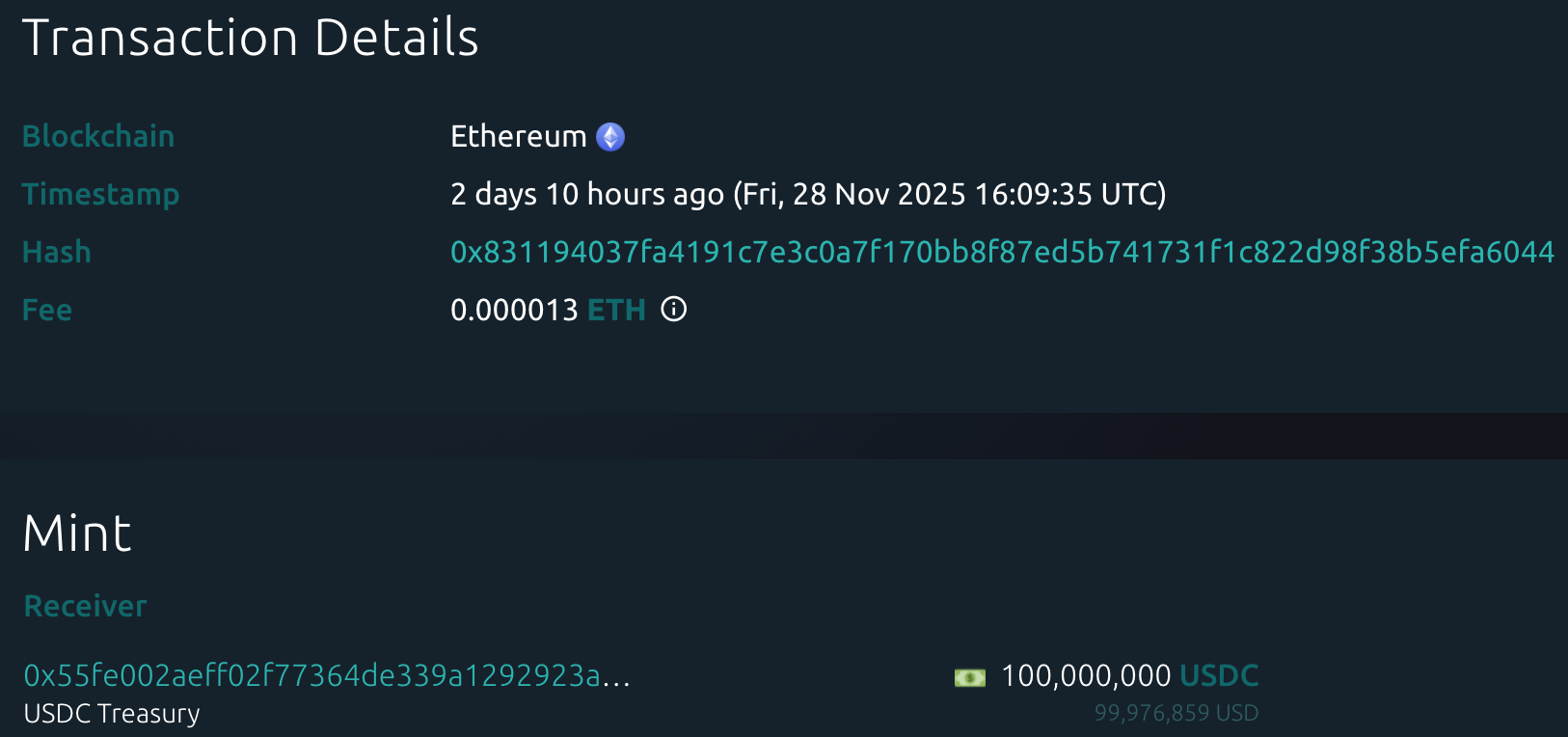Image resolution: width=1568 pixels, height=737 pixels.
Task: Click the USDC token link
Action: pyautogui.click(x=1219, y=675)
